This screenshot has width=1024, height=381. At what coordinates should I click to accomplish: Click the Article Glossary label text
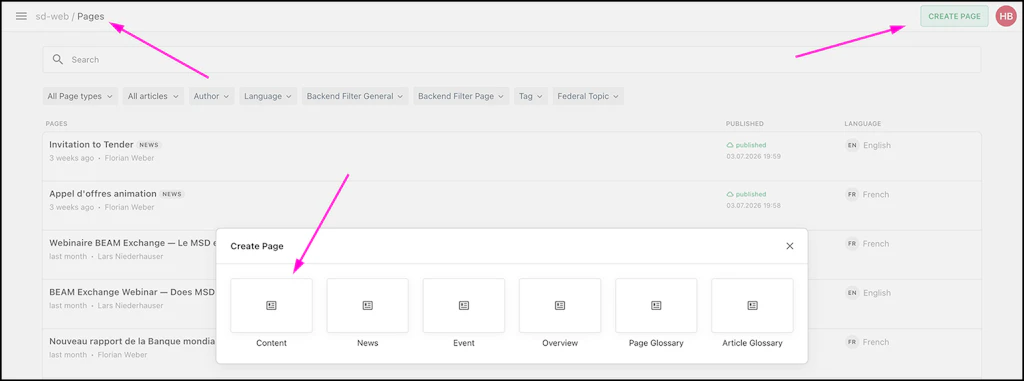pos(752,343)
